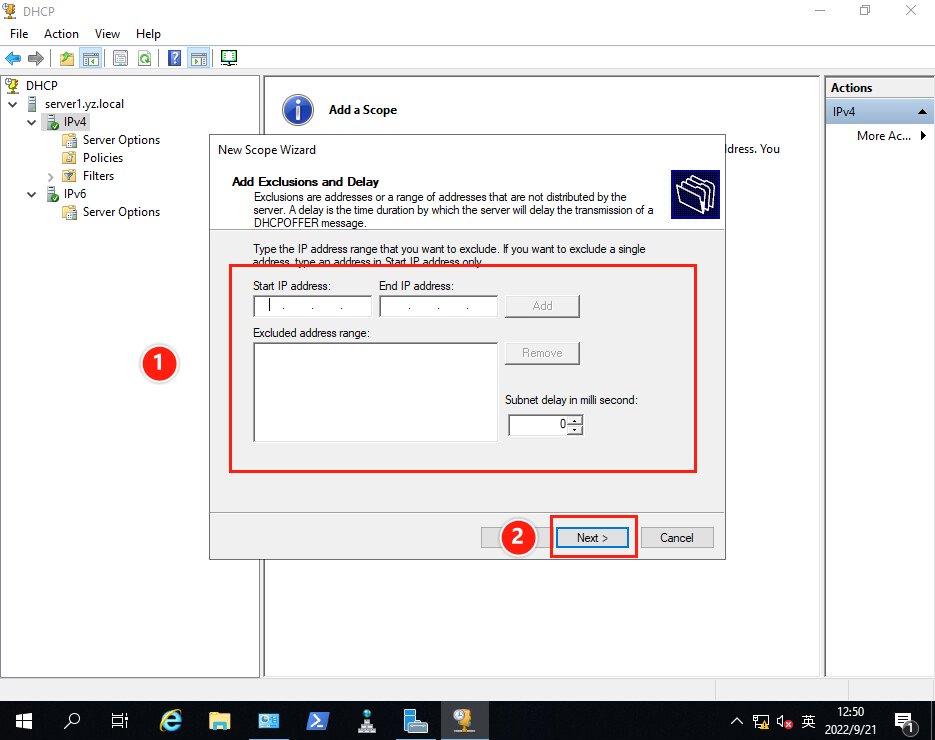Click the monitor icon at toolbar end

coord(229,59)
